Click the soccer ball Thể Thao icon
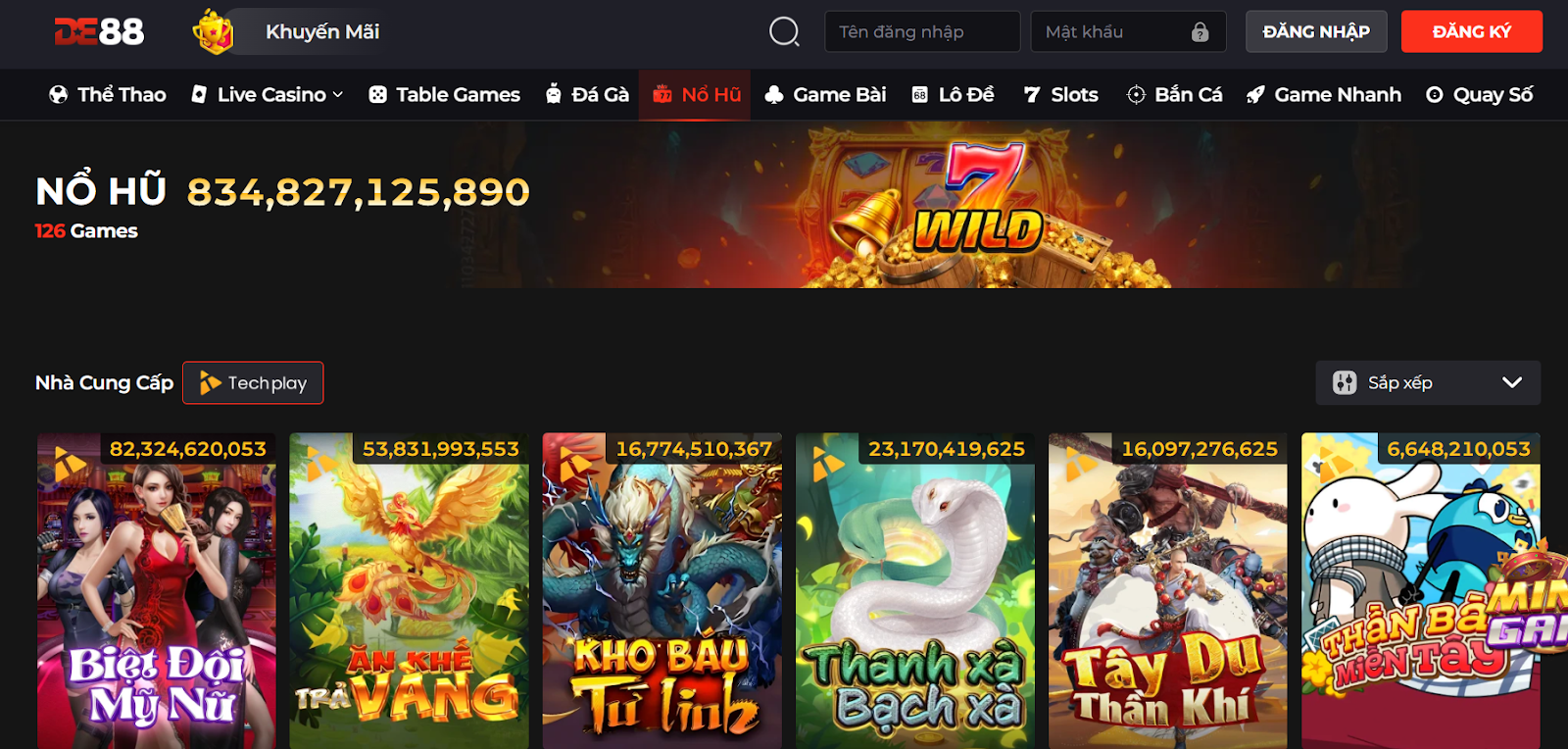 (x=59, y=94)
